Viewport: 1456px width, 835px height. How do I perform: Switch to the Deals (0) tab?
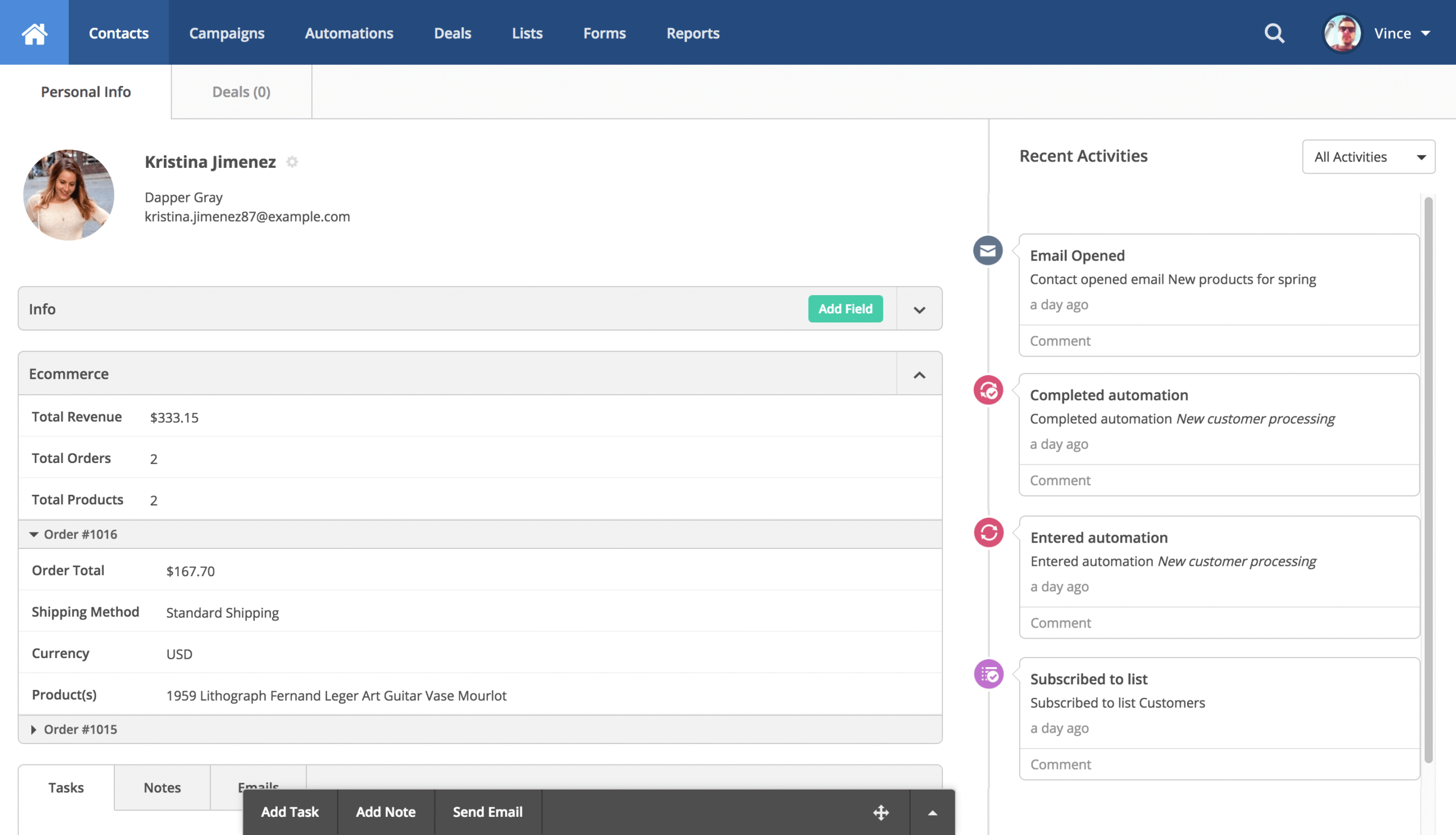(x=241, y=92)
